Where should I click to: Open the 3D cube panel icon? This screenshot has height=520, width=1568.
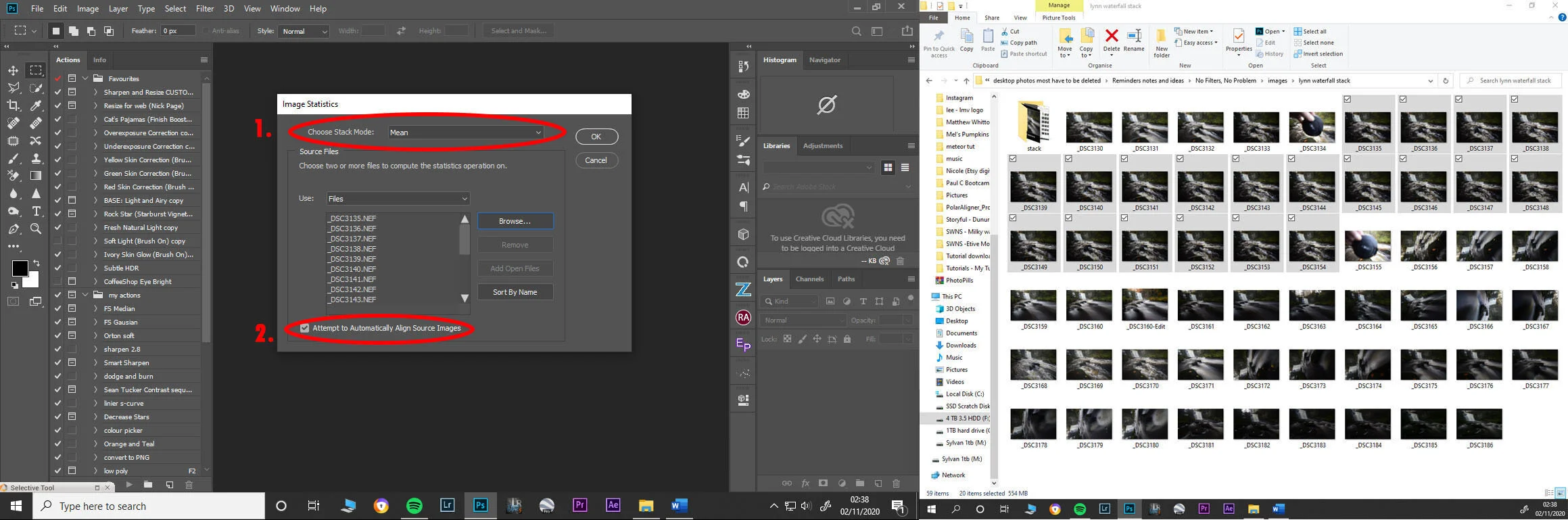coord(743,234)
